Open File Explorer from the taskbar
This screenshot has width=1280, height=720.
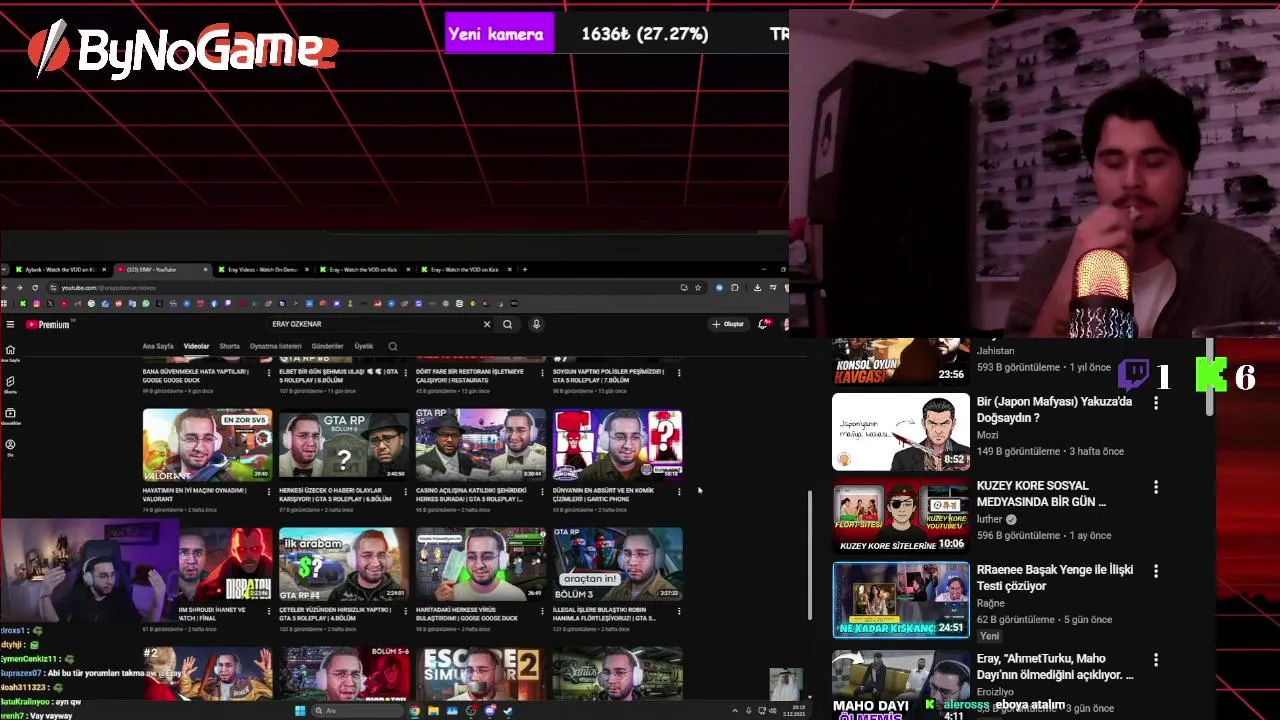tap(433, 711)
